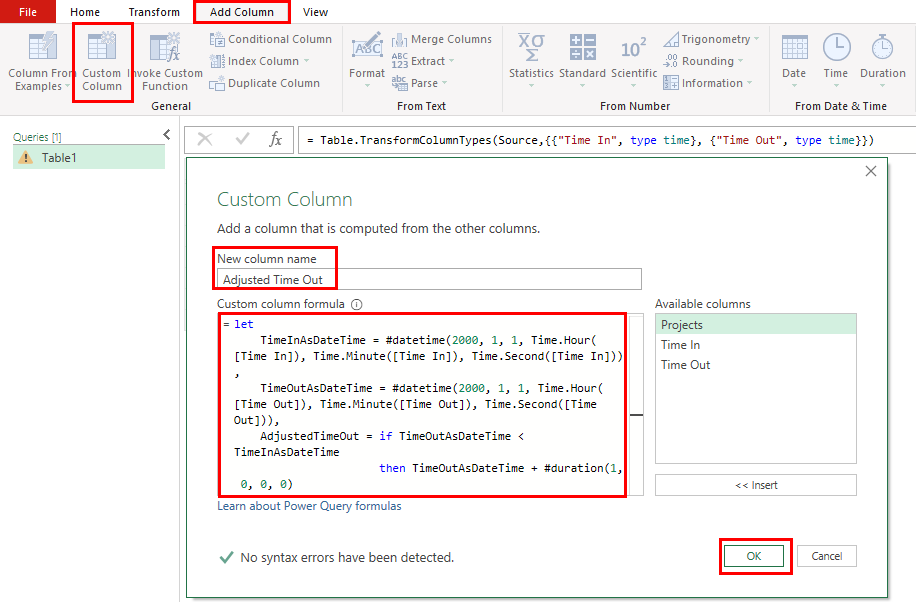Click the Column From Examples icon
This screenshot has width=916, height=602.
(43, 47)
